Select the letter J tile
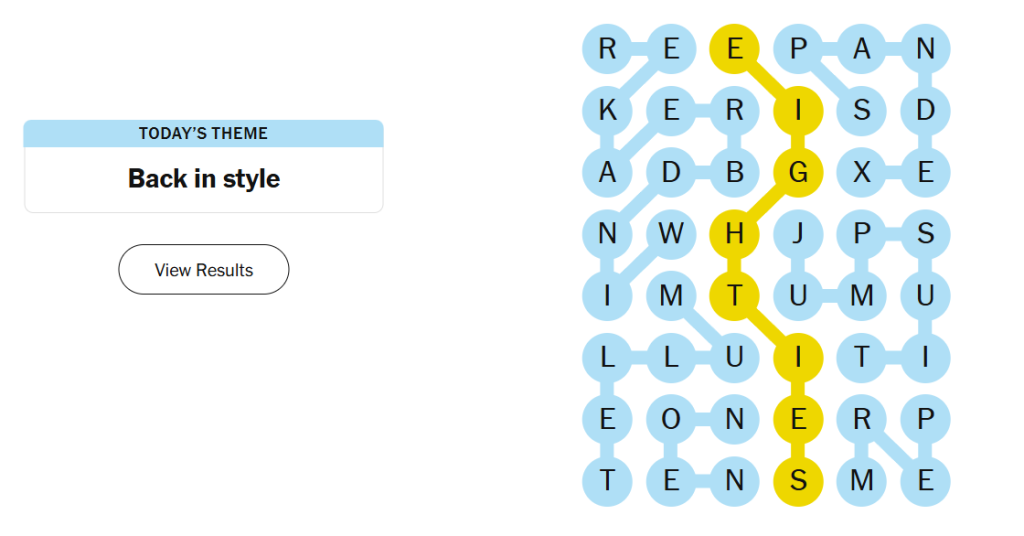1024x536 pixels. click(x=798, y=234)
